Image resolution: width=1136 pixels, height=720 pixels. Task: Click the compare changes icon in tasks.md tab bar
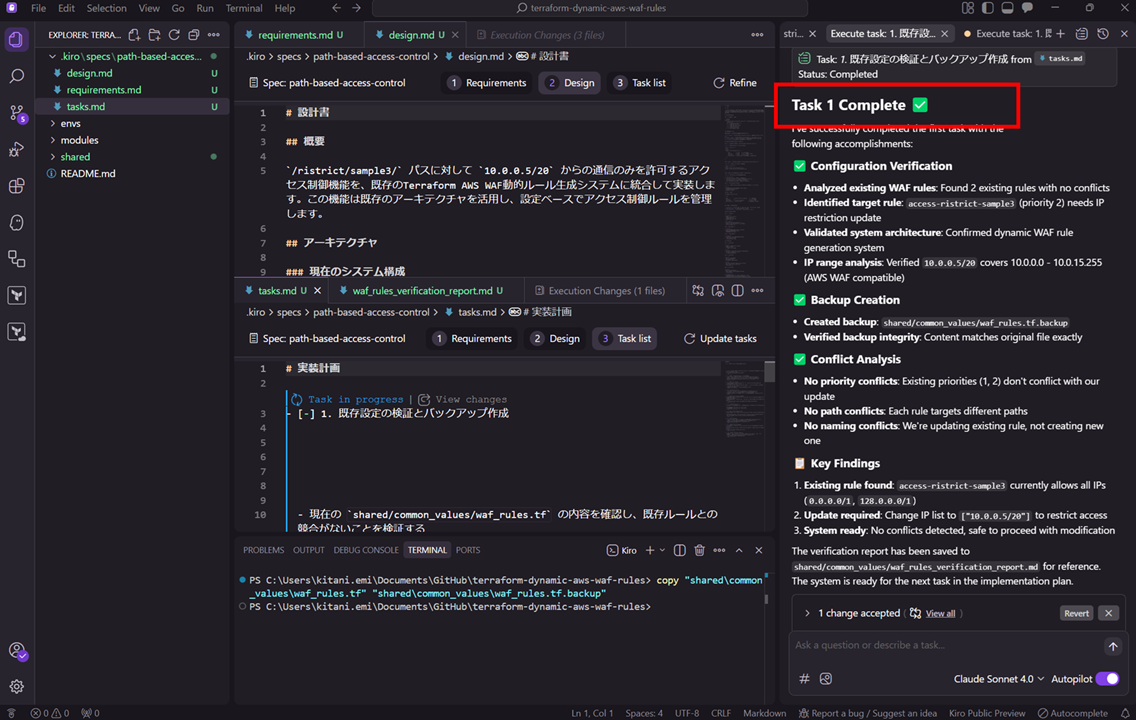698,290
